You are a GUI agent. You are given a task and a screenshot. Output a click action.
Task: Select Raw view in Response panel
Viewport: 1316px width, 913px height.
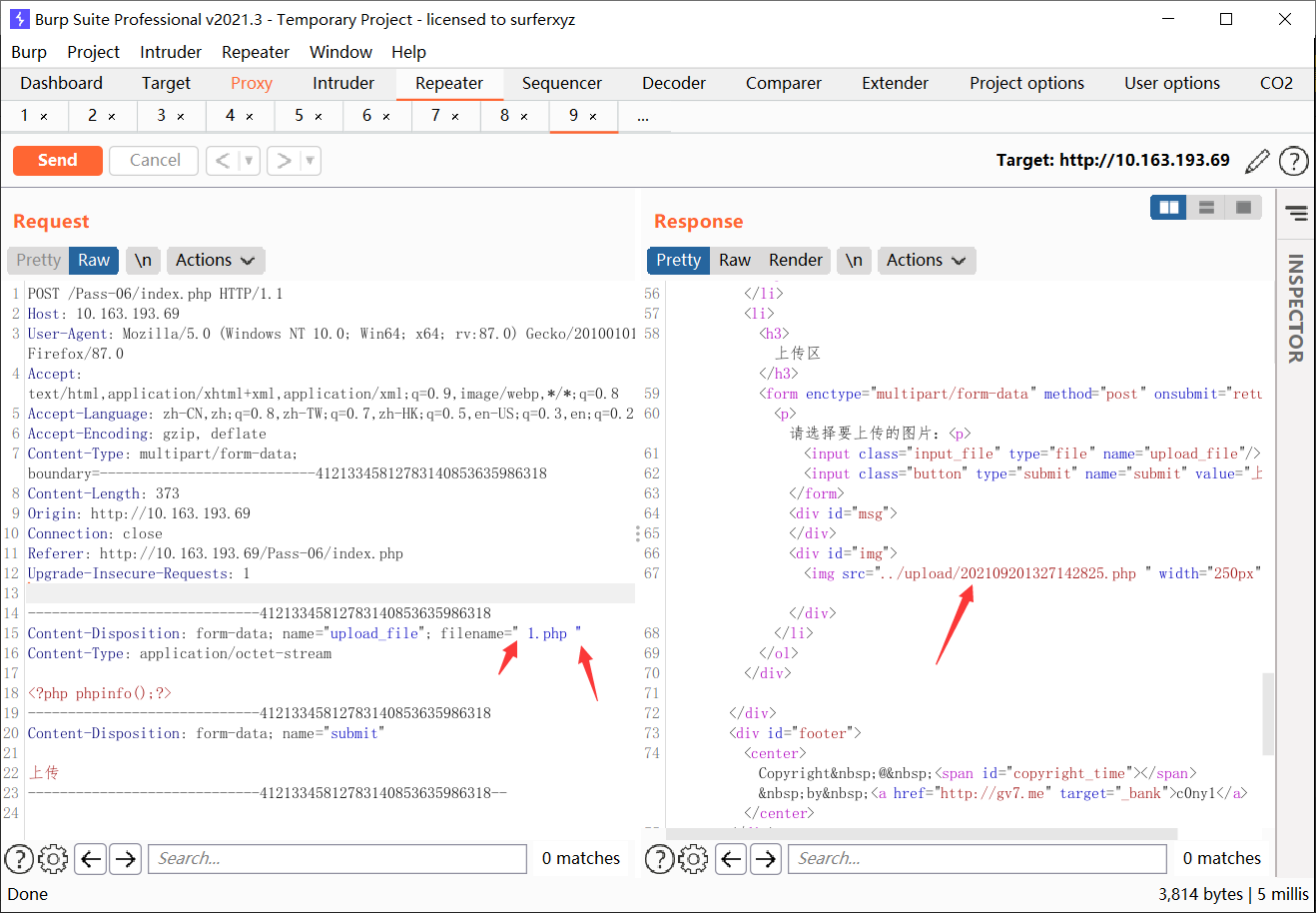735,260
